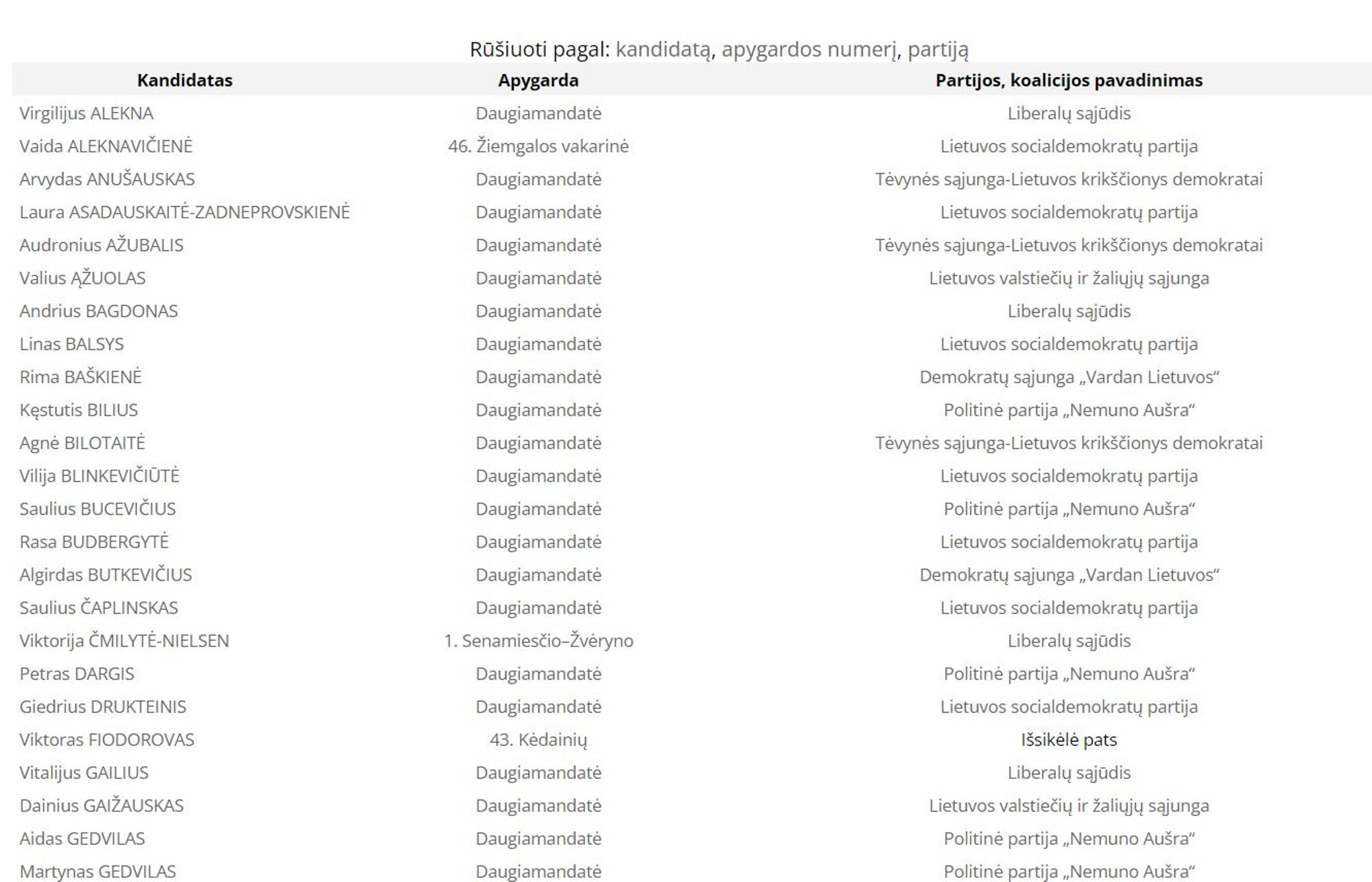Click Liberalų sąjūdis in ČMILYTĖ-NIELSEN row
Image resolution: width=1372 pixels, height=882 pixels.
(1069, 640)
